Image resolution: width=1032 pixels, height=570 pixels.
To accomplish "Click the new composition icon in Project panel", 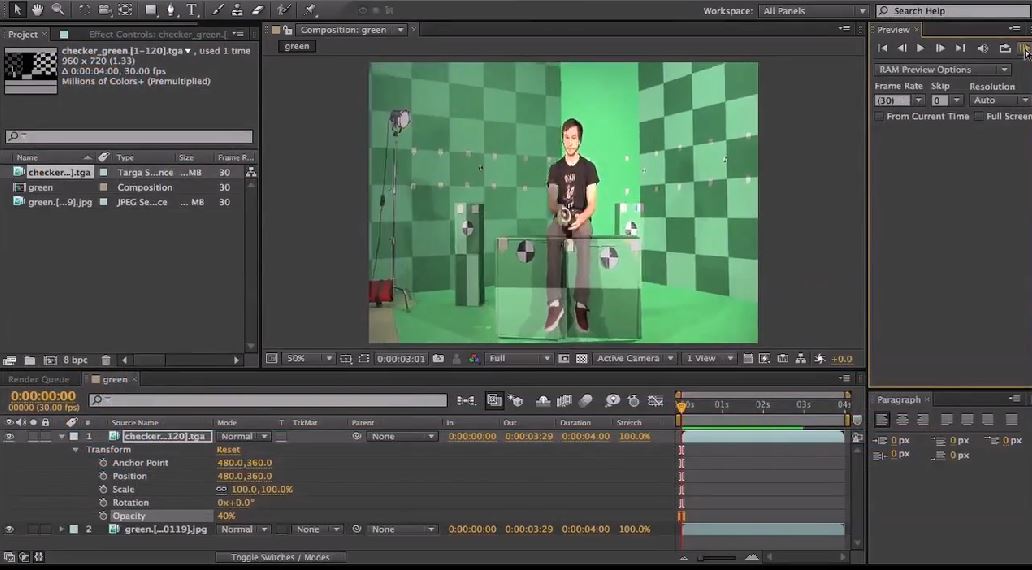I will tap(50, 360).
